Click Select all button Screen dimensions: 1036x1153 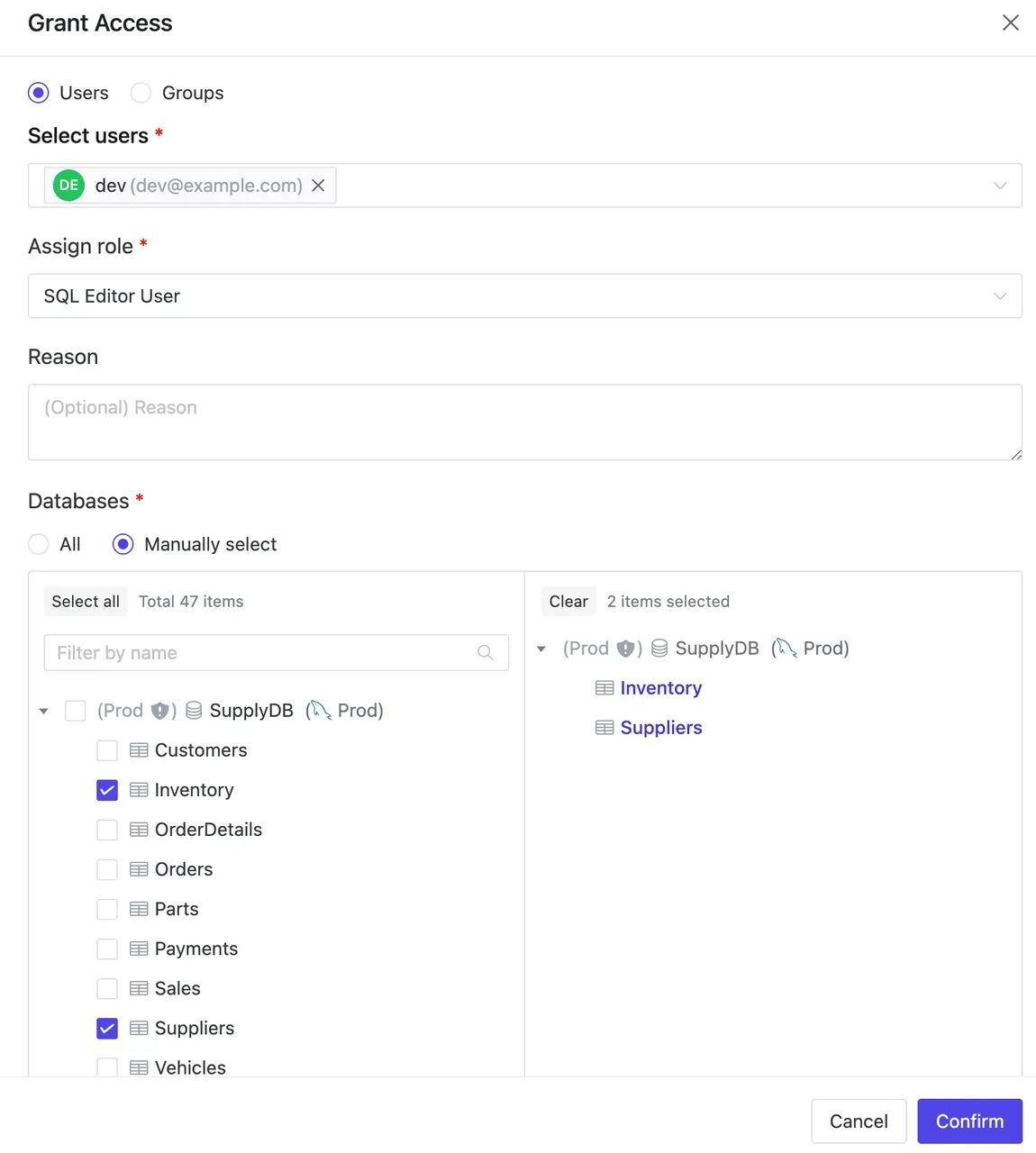(86, 602)
